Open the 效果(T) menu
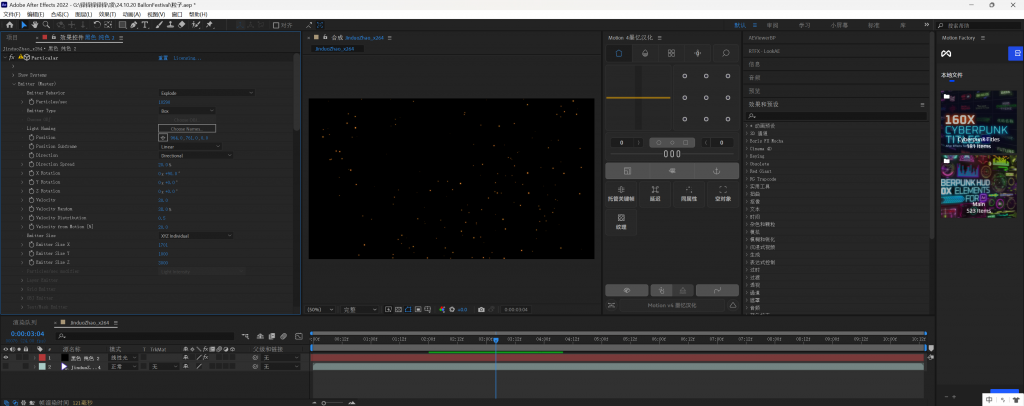The height and width of the screenshot is (406, 1024). point(105,14)
